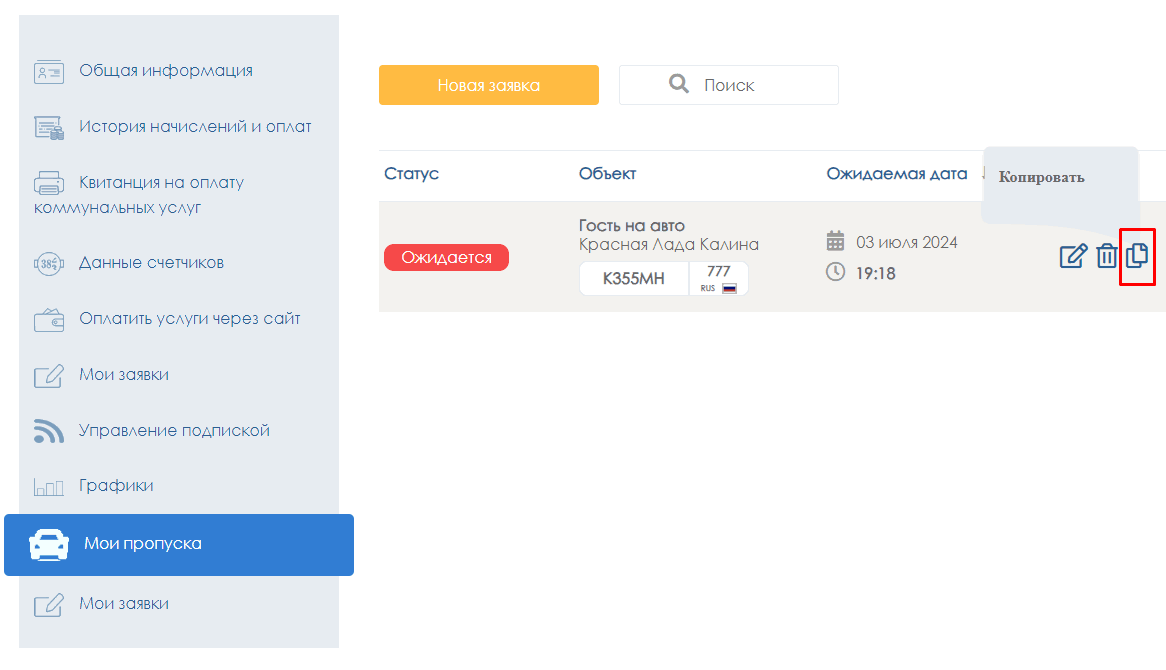Click the wallet icon for Оплатить услуги
1166x670 pixels.
pos(49,320)
